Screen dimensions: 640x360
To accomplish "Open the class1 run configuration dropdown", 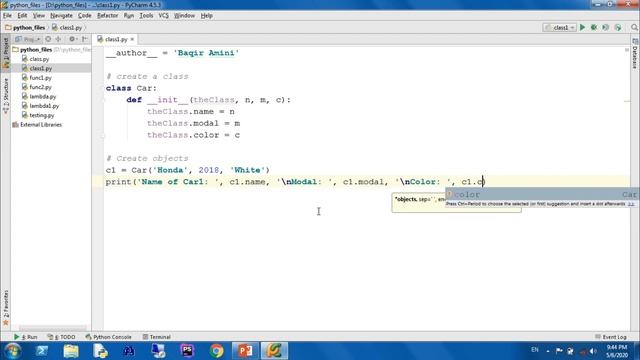I will pos(559,27).
